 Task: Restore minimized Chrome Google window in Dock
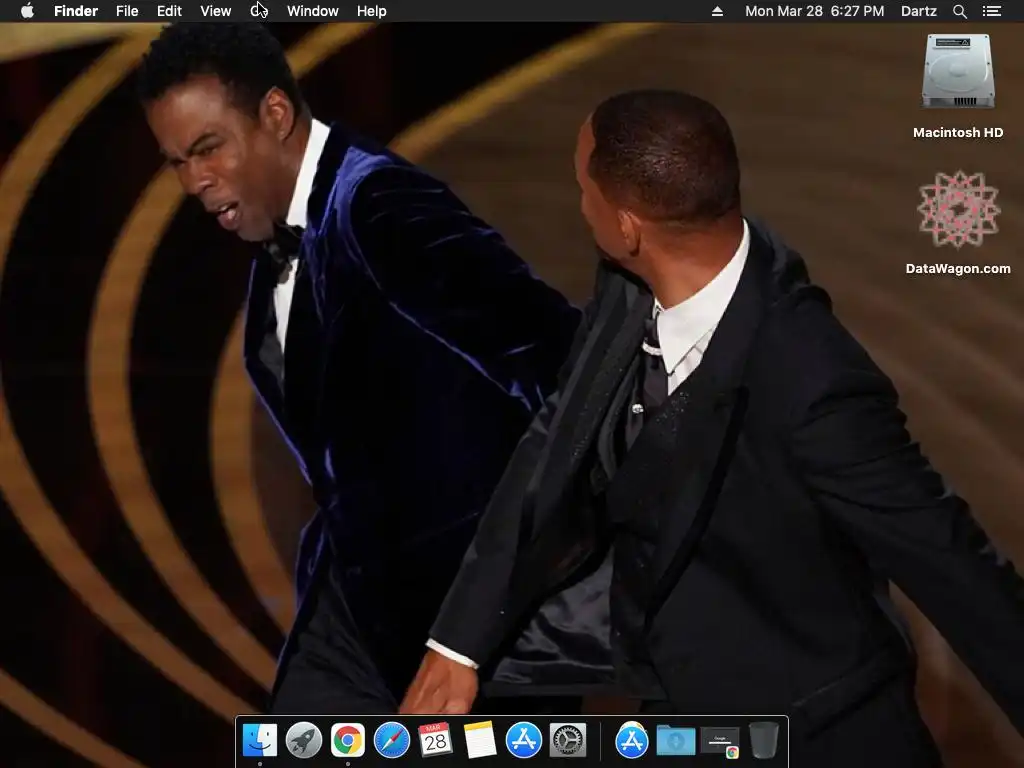720,743
